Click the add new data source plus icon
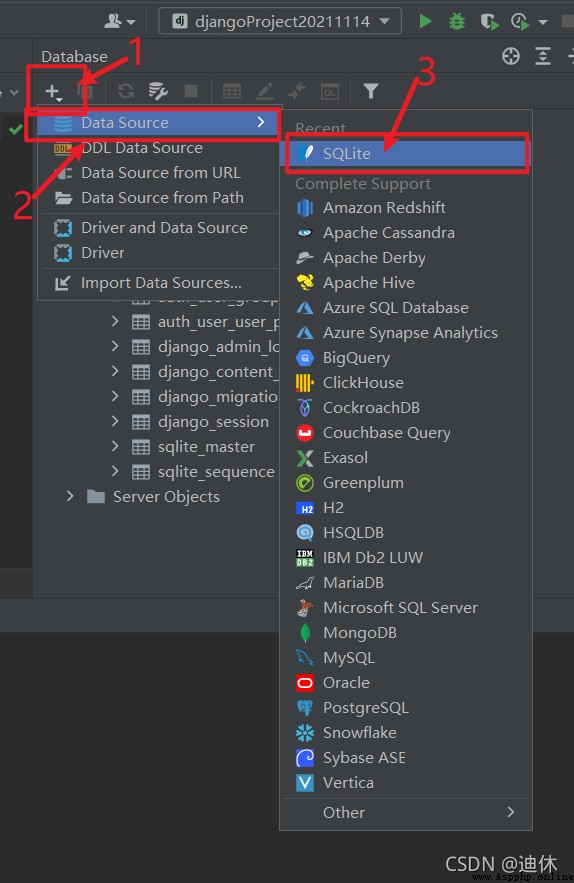Screen dimensions: 574x883 [52, 91]
